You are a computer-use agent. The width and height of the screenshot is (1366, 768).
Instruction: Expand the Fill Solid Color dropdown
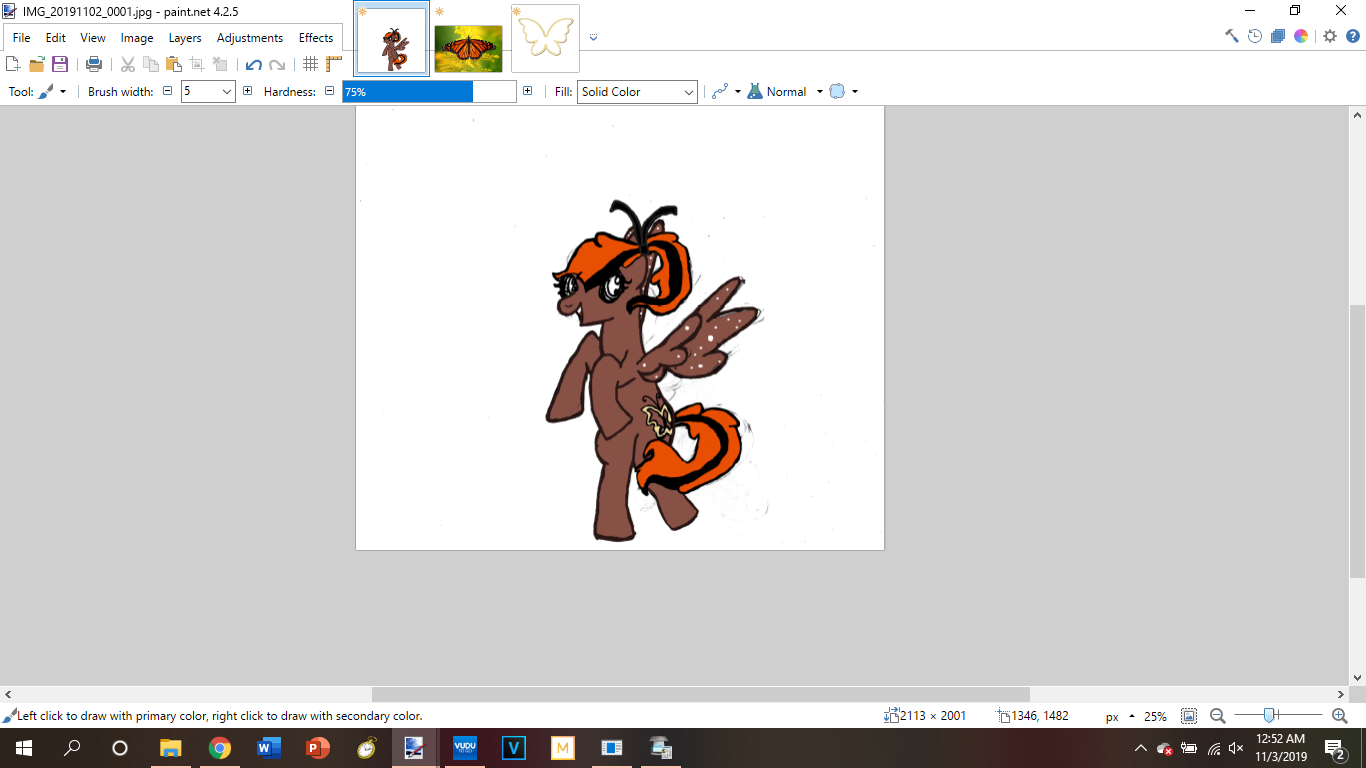tap(688, 92)
